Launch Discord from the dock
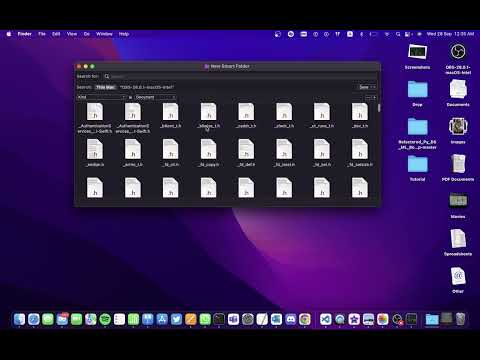 point(290,319)
